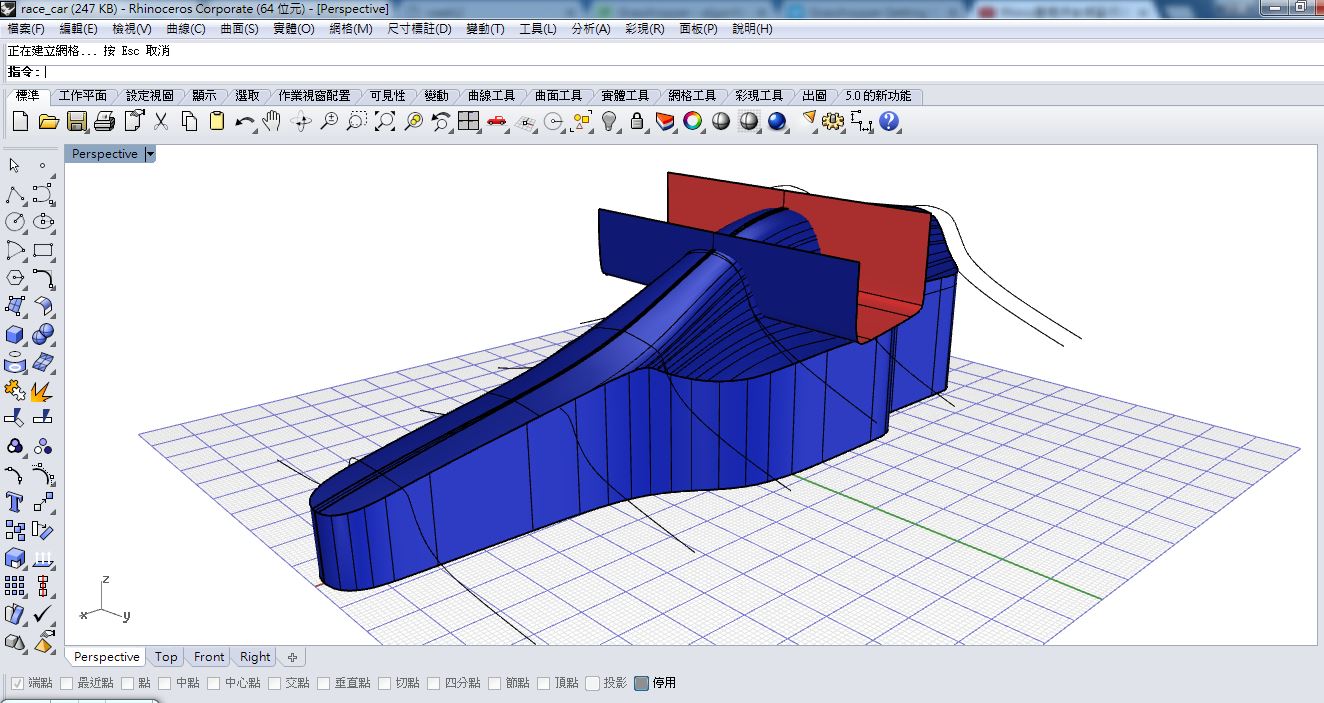
Task: Click the Explode tool in left sidebar
Action: pos(42,390)
